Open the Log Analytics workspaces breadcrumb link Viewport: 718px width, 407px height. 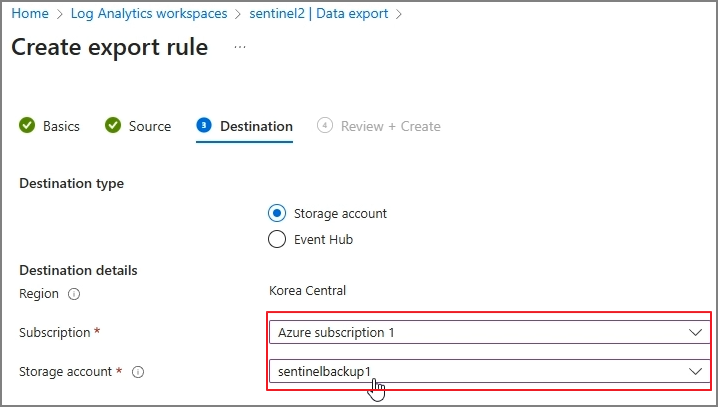149,14
